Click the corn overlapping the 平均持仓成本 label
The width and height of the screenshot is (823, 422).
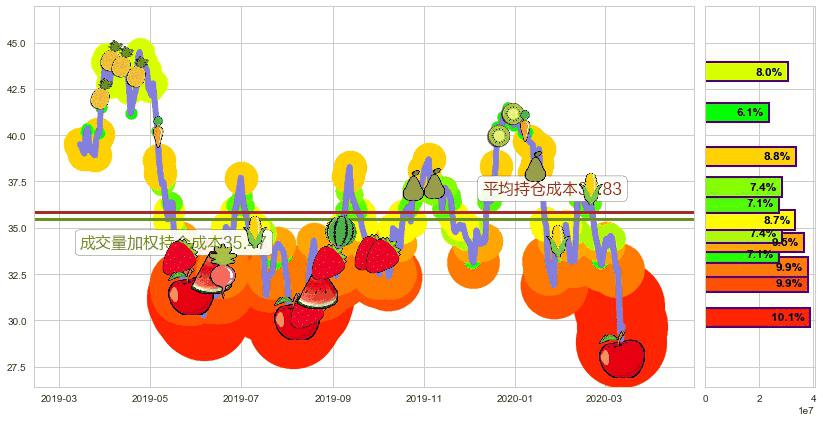click(x=591, y=187)
